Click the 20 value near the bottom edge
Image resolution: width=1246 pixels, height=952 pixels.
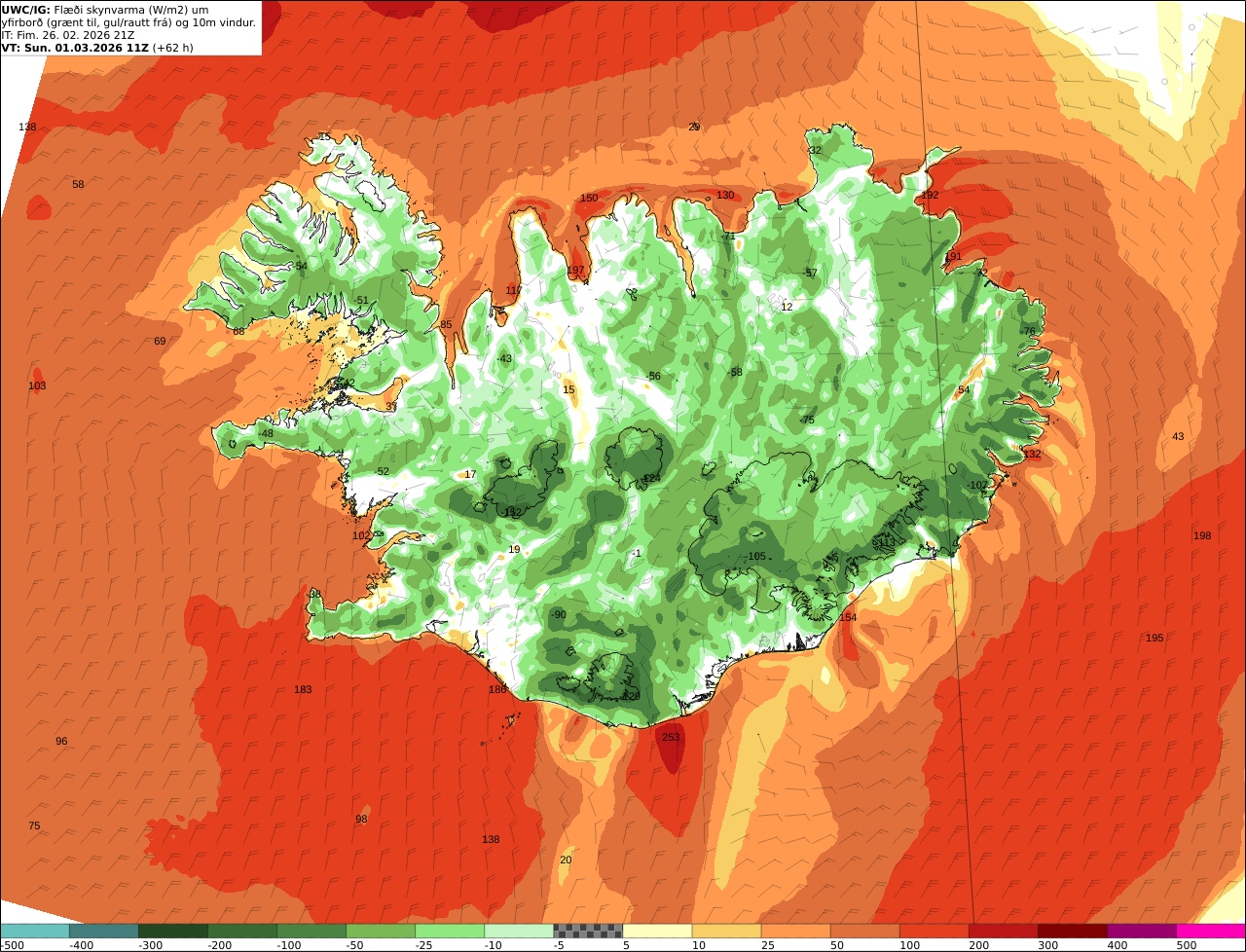566,860
